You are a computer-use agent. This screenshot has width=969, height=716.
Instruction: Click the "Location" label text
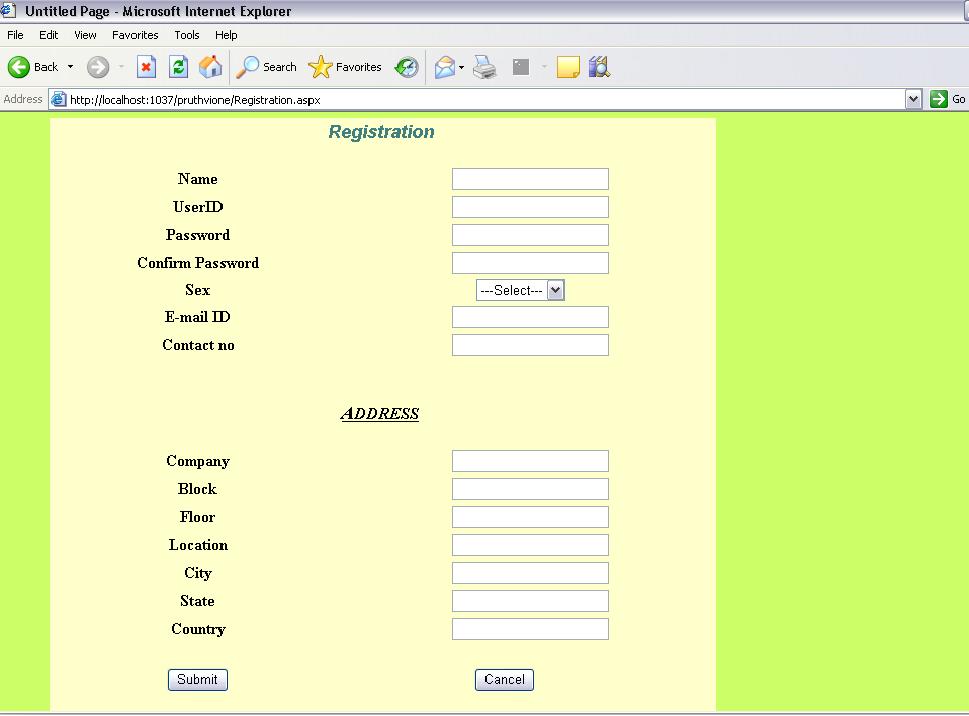[x=198, y=545]
